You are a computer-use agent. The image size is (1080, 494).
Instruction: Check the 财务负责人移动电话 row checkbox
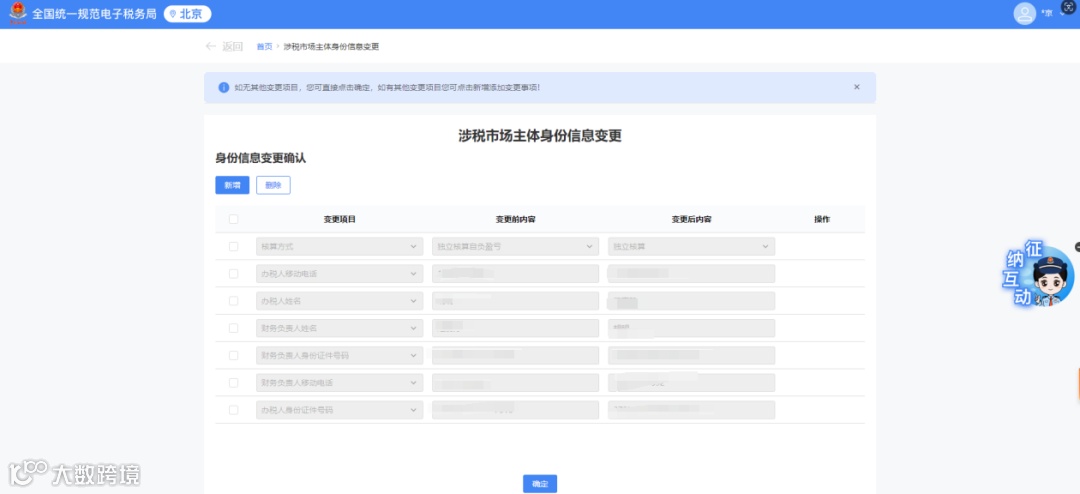233,382
